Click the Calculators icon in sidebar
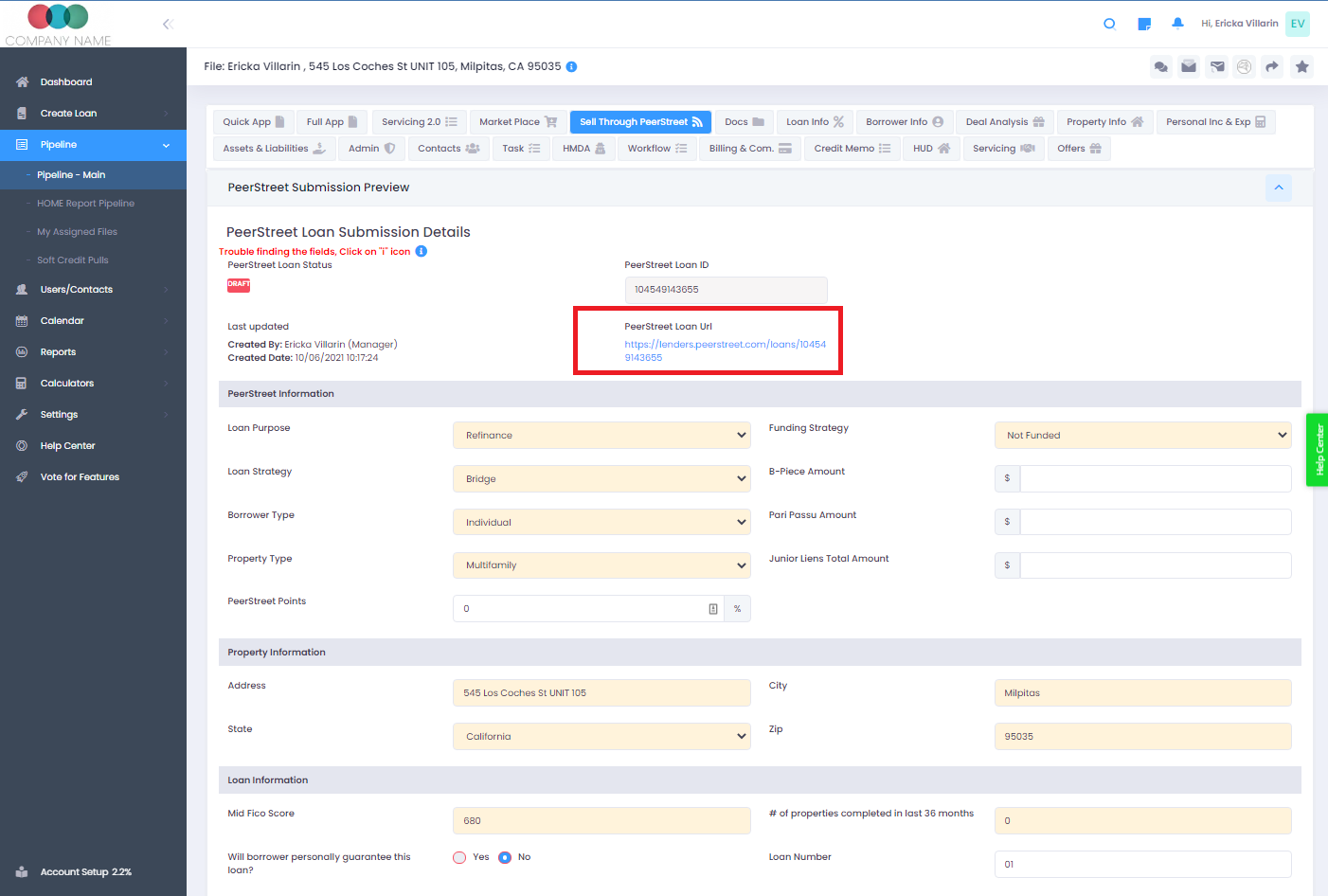Screen dimensions: 1328x896 (22, 384)
